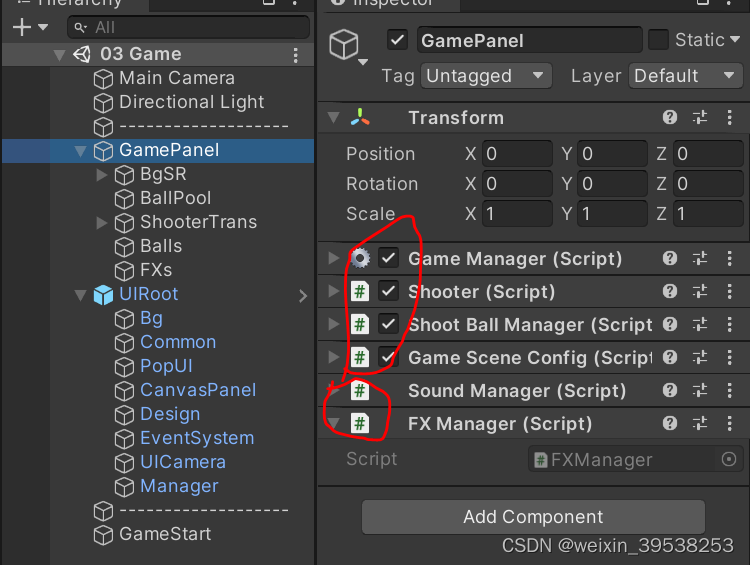Click the Add Component button
The height and width of the screenshot is (565, 750).
(x=533, y=517)
